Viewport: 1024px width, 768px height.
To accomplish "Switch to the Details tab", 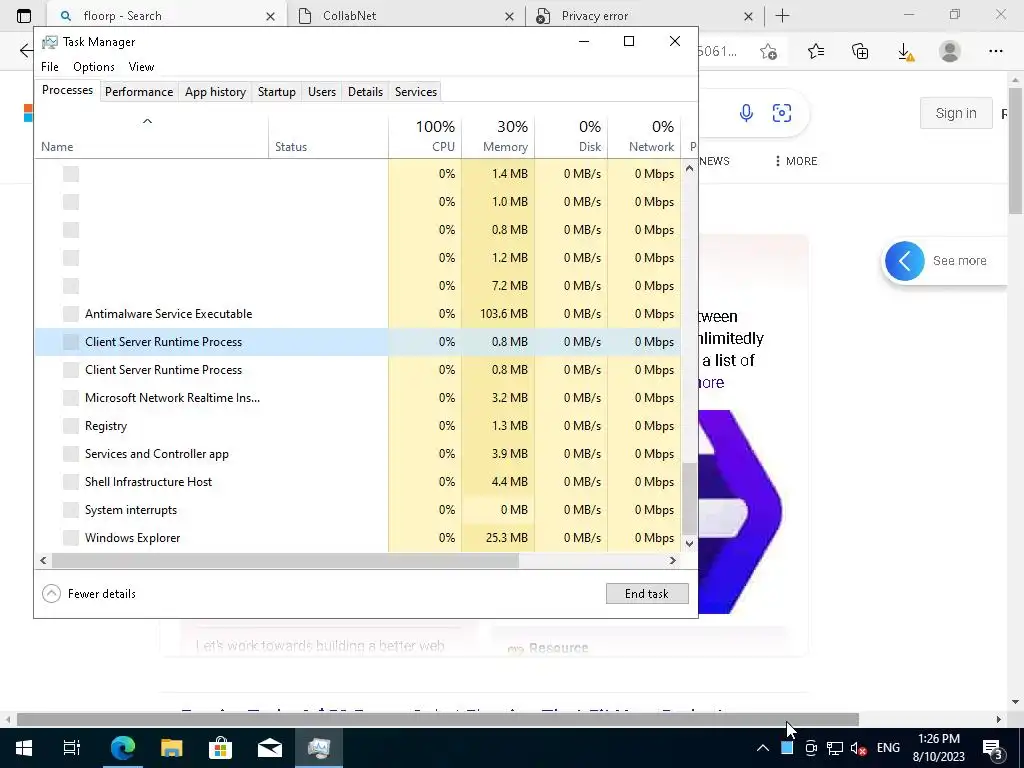I will (365, 91).
